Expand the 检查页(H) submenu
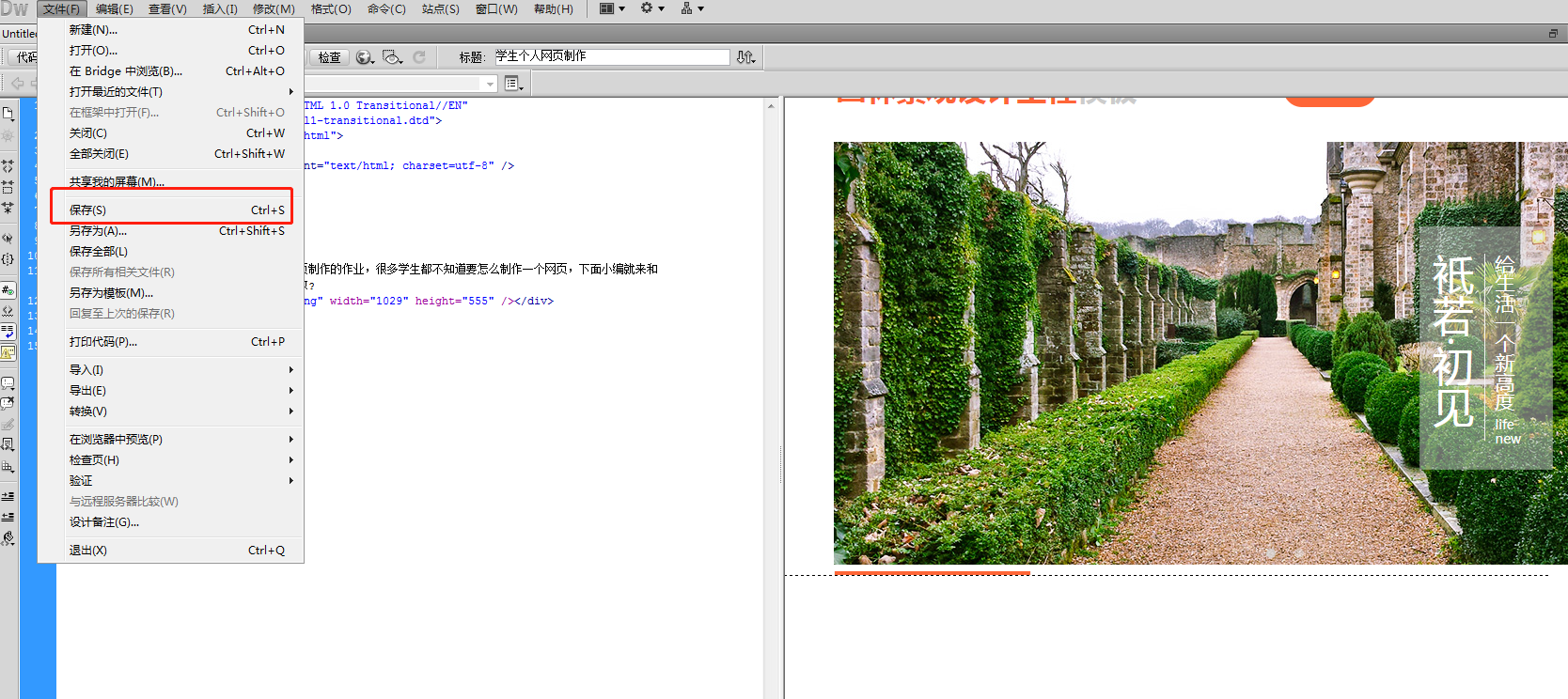This screenshot has width=1568, height=699. 170,460
